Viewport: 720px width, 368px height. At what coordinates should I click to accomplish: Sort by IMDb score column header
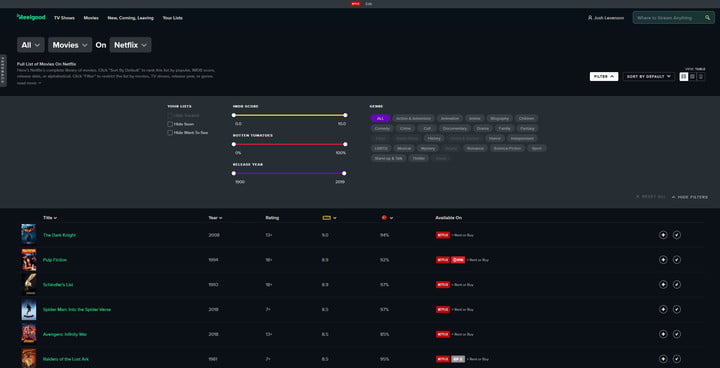tap(329, 218)
